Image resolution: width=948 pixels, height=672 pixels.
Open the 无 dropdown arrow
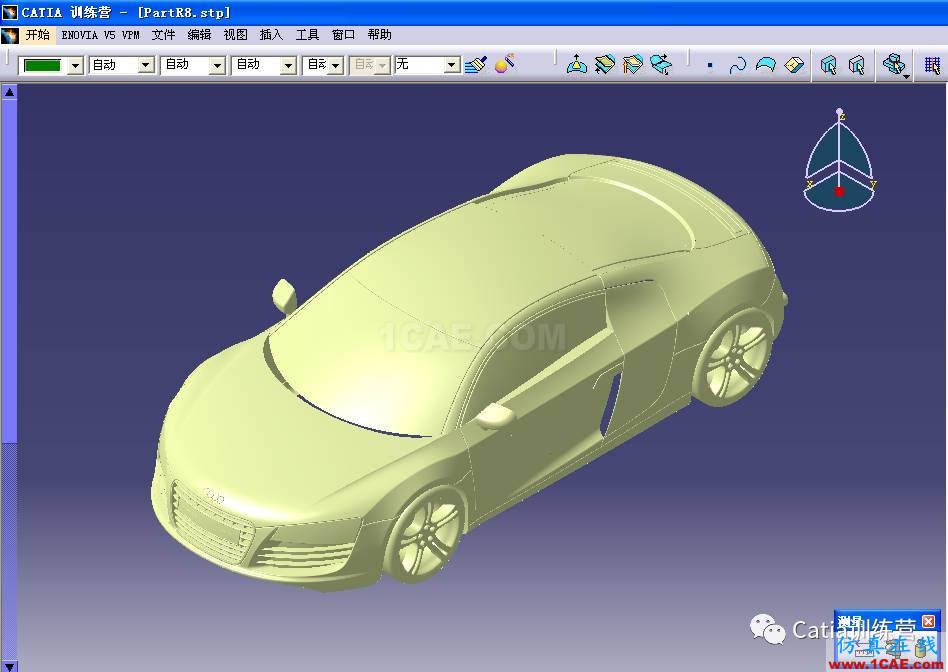[x=452, y=65]
